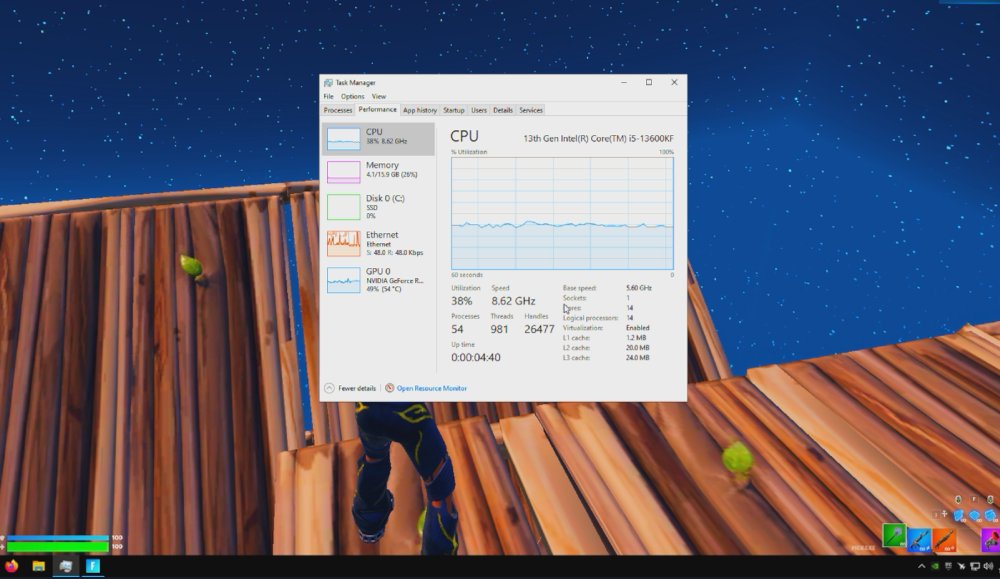Viewport: 1000px width, 579px height.
Task: Select the GPU 0 performance entry
Action: click(378, 279)
